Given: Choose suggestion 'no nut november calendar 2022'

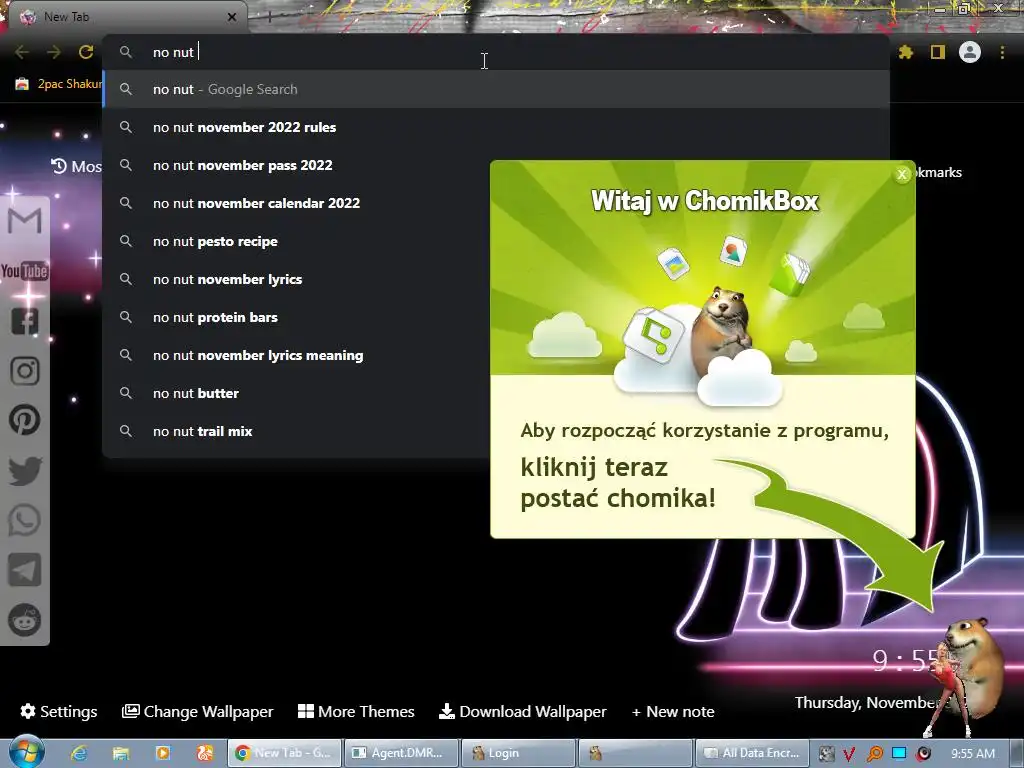Looking at the screenshot, I should coord(297,203).
